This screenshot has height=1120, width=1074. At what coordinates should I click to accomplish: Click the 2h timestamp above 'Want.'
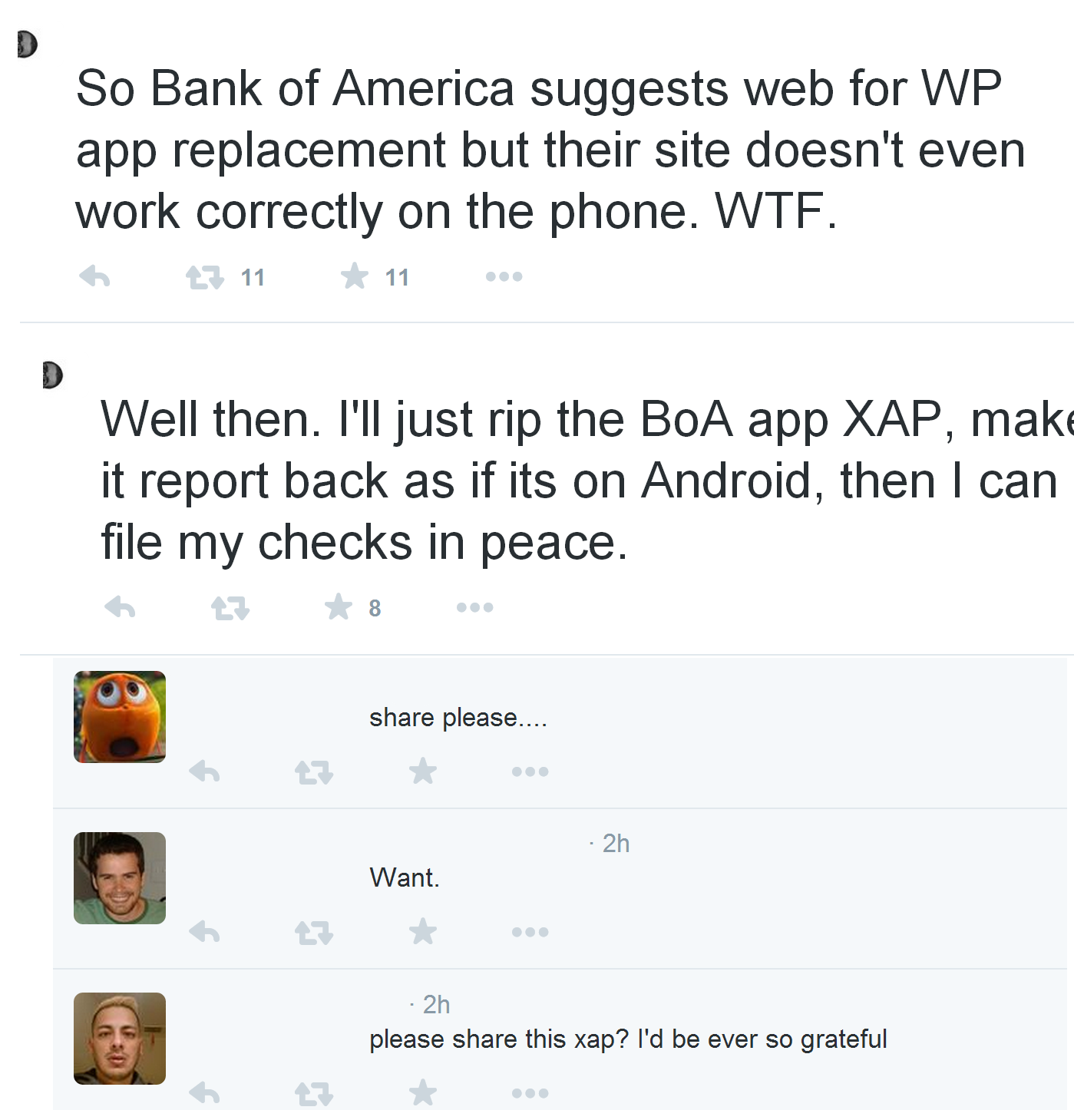click(616, 843)
